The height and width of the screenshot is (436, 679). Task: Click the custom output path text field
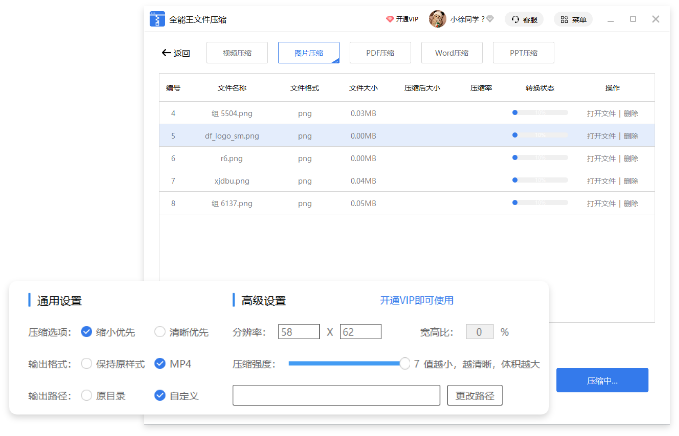click(336, 396)
